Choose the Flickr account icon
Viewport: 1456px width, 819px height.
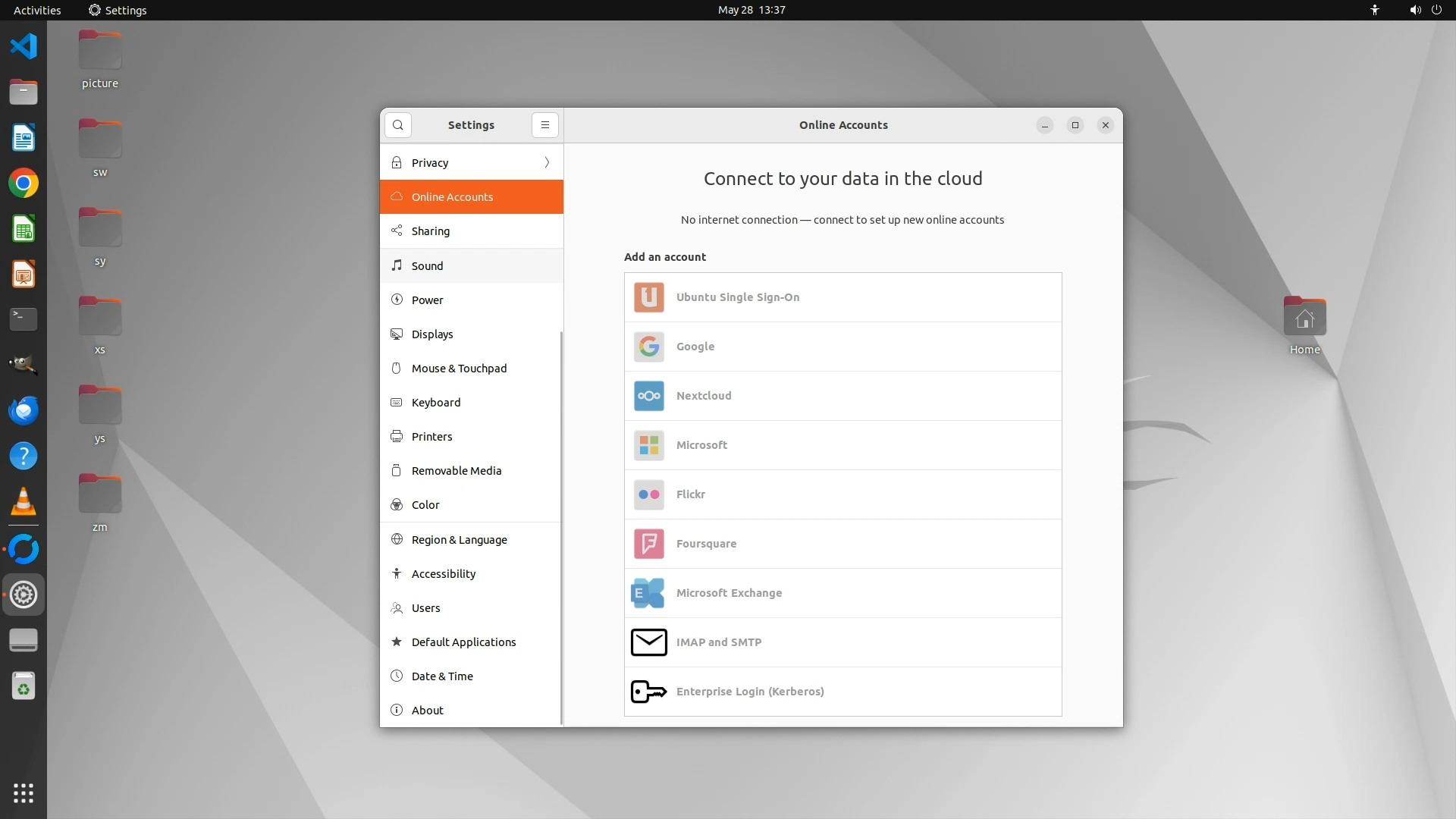[648, 494]
